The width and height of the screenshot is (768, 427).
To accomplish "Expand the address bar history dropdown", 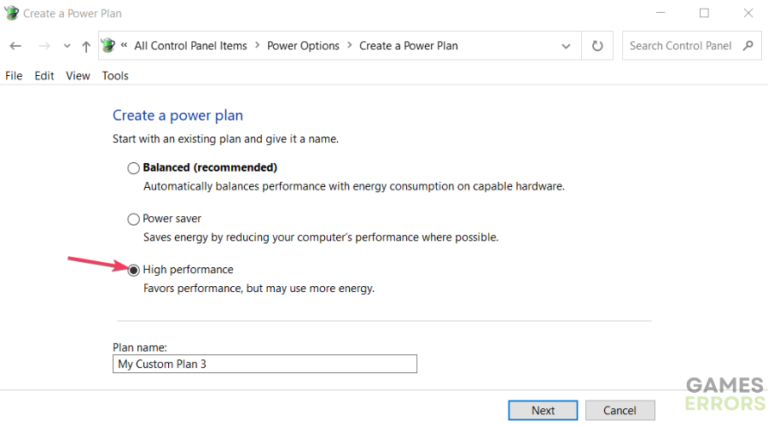I will click(x=567, y=46).
